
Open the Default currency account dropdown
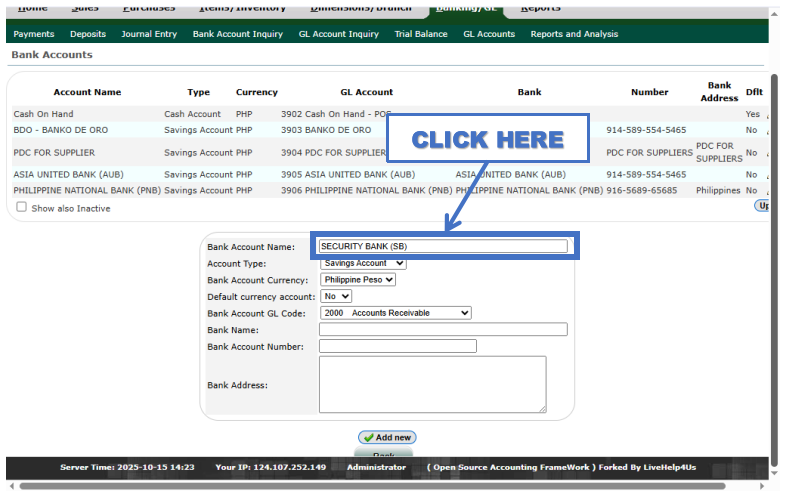pyautogui.click(x=336, y=297)
